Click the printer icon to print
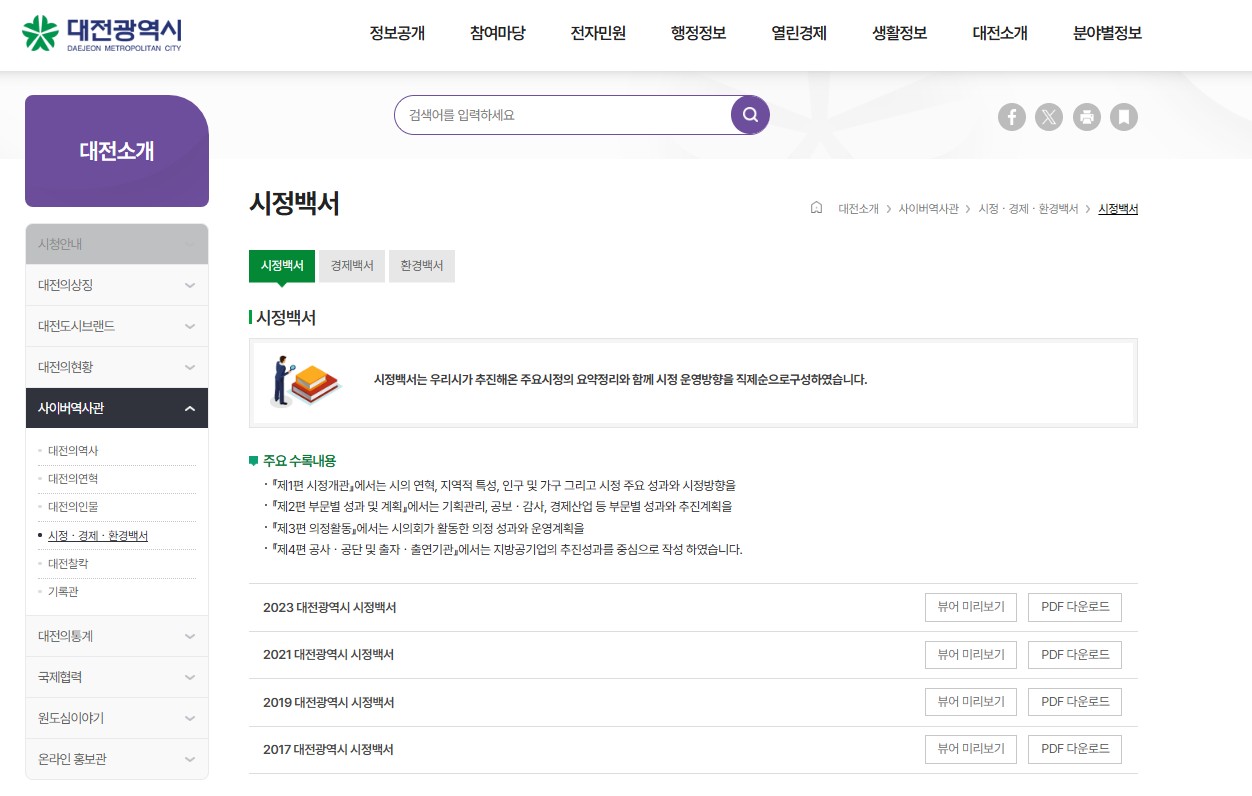The width and height of the screenshot is (1252, 796). pyautogui.click(x=1087, y=117)
